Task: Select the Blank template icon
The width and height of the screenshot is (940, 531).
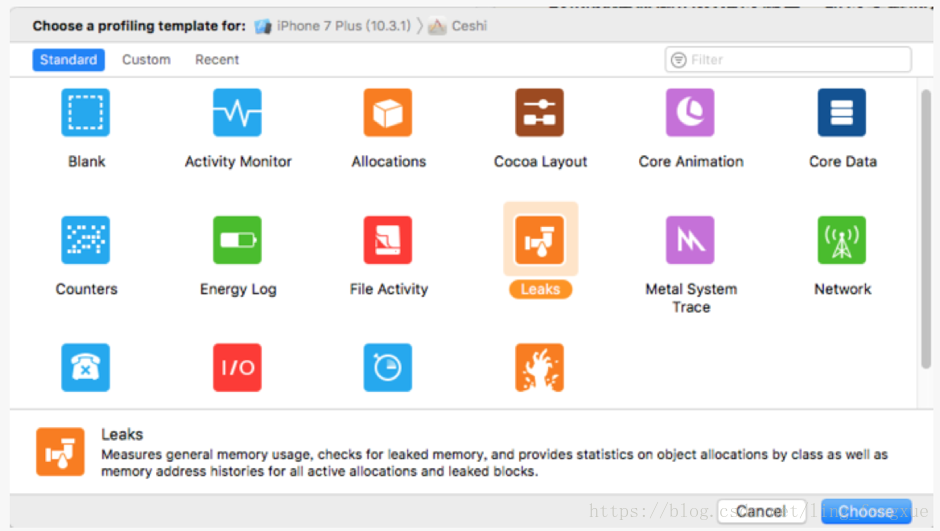Action: (86, 113)
